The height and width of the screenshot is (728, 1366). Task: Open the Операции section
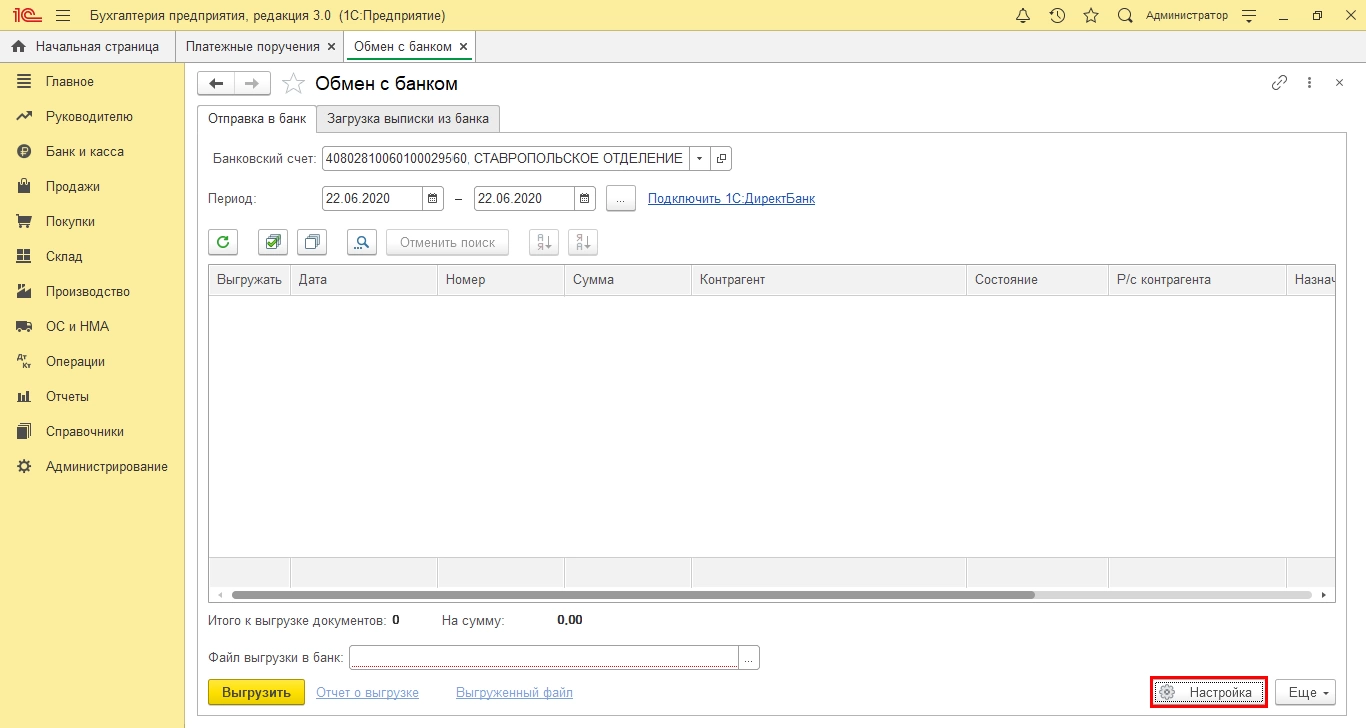75,362
